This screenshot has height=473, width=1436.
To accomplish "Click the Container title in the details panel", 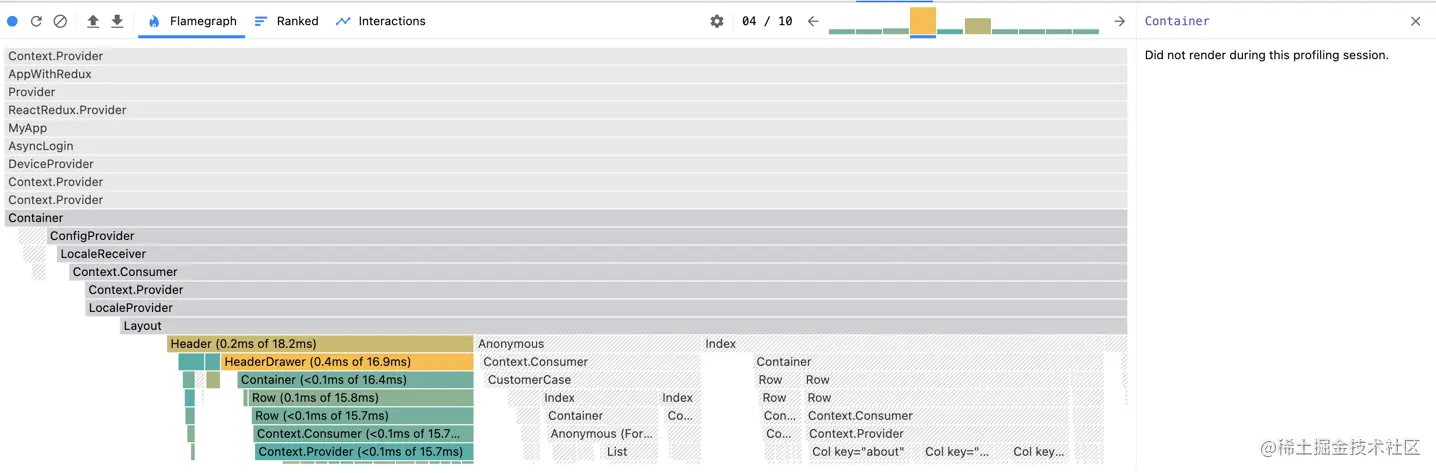I will (x=1177, y=21).
